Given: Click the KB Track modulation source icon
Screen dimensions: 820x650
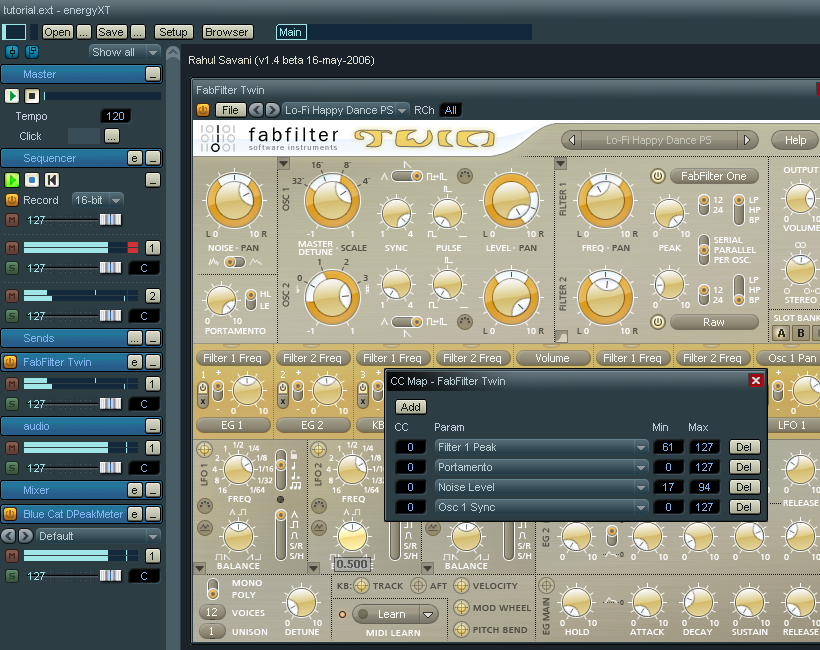Looking at the screenshot, I should coord(361,586).
